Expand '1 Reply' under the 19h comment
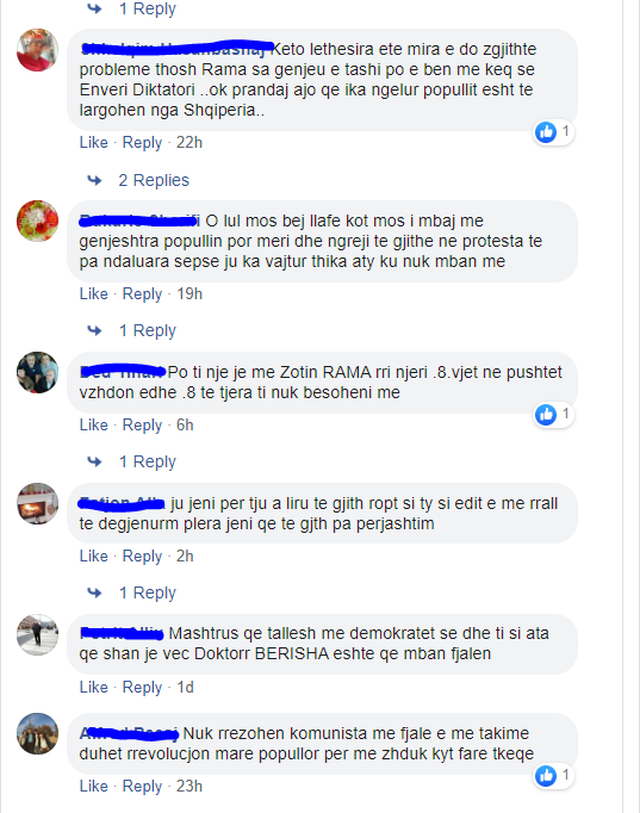Image resolution: width=640 pixels, height=813 pixels. point(147,330)
